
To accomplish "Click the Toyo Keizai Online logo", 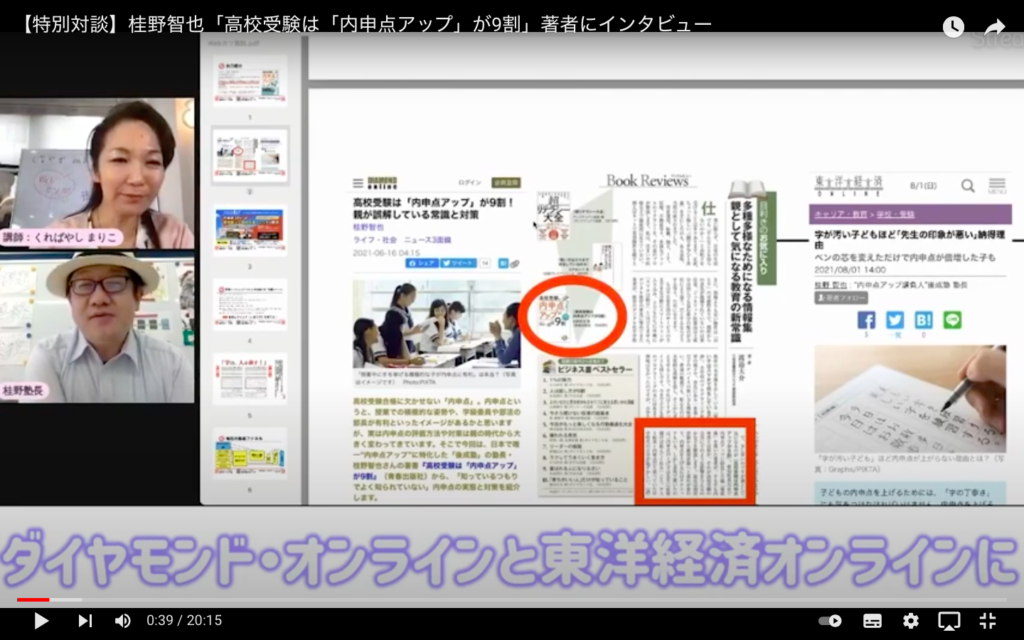I will 848,185.
